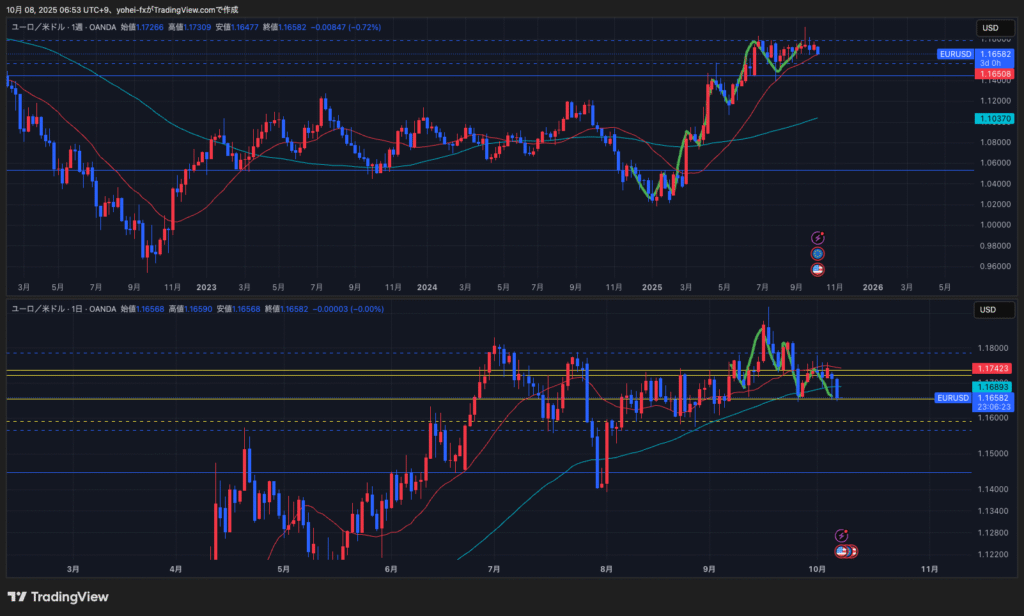Click the 2024 label on weekly time axis

[x=428, y=286]
